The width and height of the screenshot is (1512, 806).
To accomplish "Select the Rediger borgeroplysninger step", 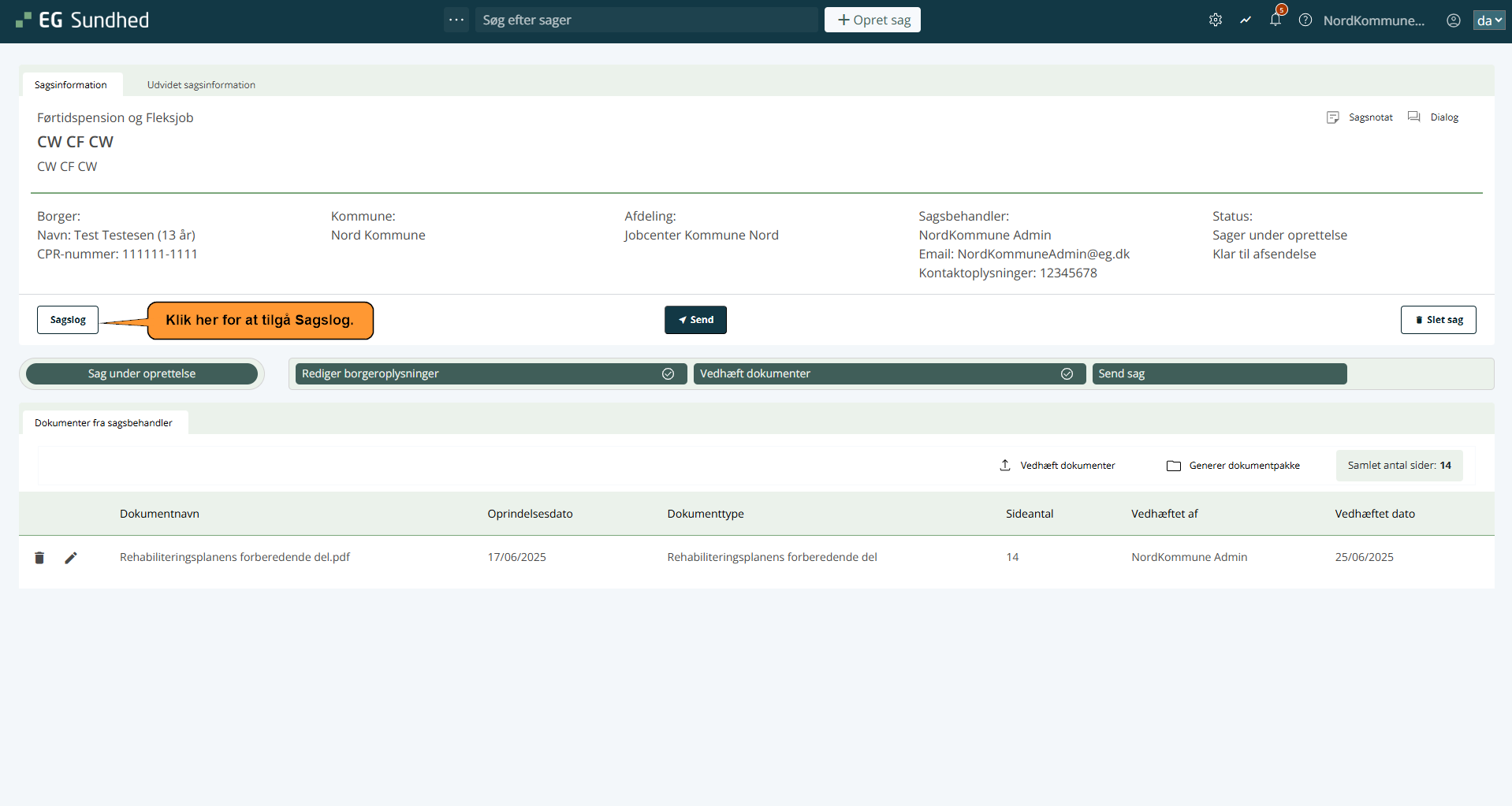I will click(489, 373).
